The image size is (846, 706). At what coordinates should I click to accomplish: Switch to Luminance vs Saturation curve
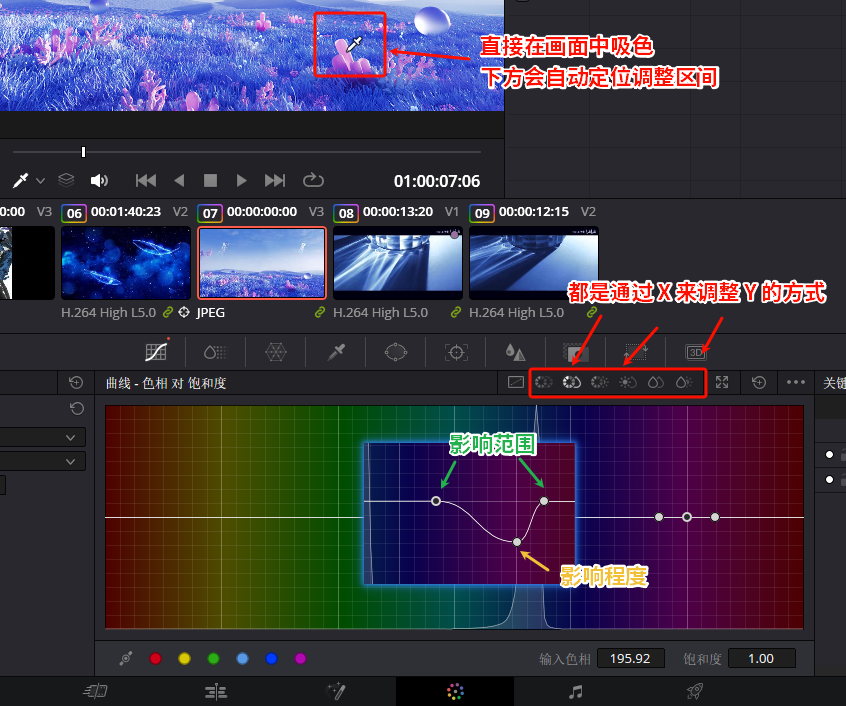pos(627,382)
